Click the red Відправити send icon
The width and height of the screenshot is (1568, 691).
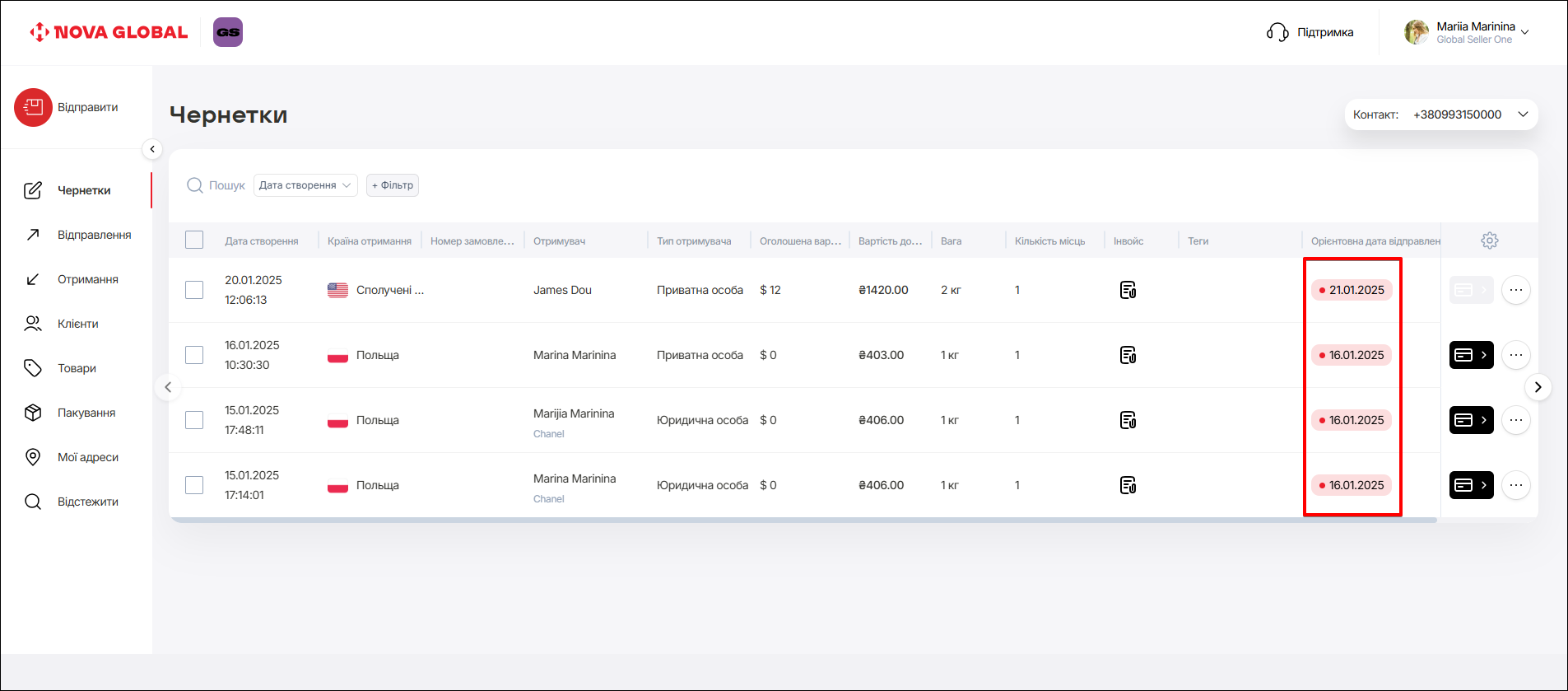tap(33, 107)
